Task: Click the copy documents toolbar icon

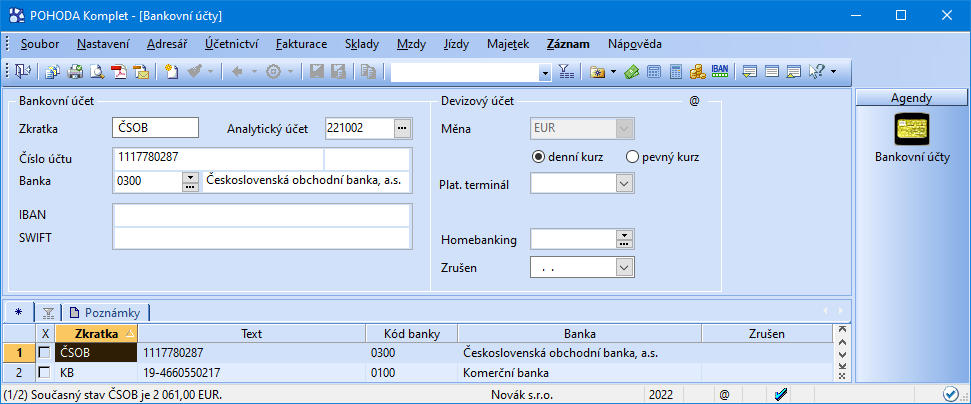Action: (53, 71)
